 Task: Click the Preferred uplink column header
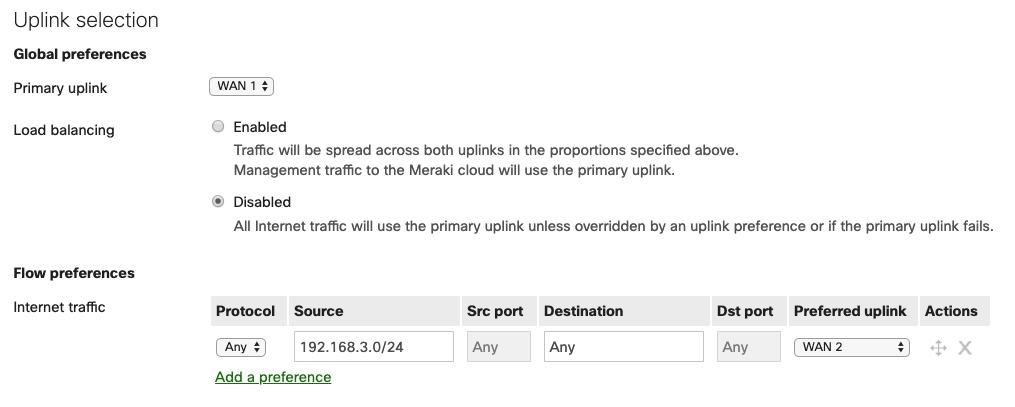pos(850,311)
